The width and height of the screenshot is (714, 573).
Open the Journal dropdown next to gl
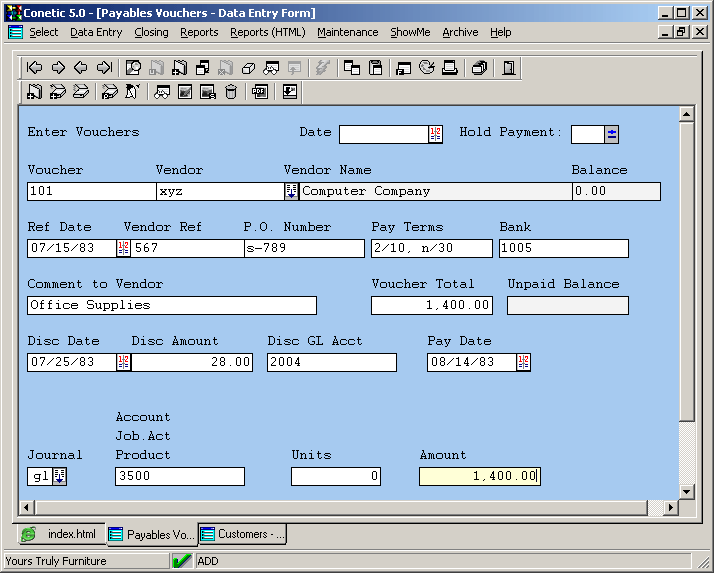point(59,476)
